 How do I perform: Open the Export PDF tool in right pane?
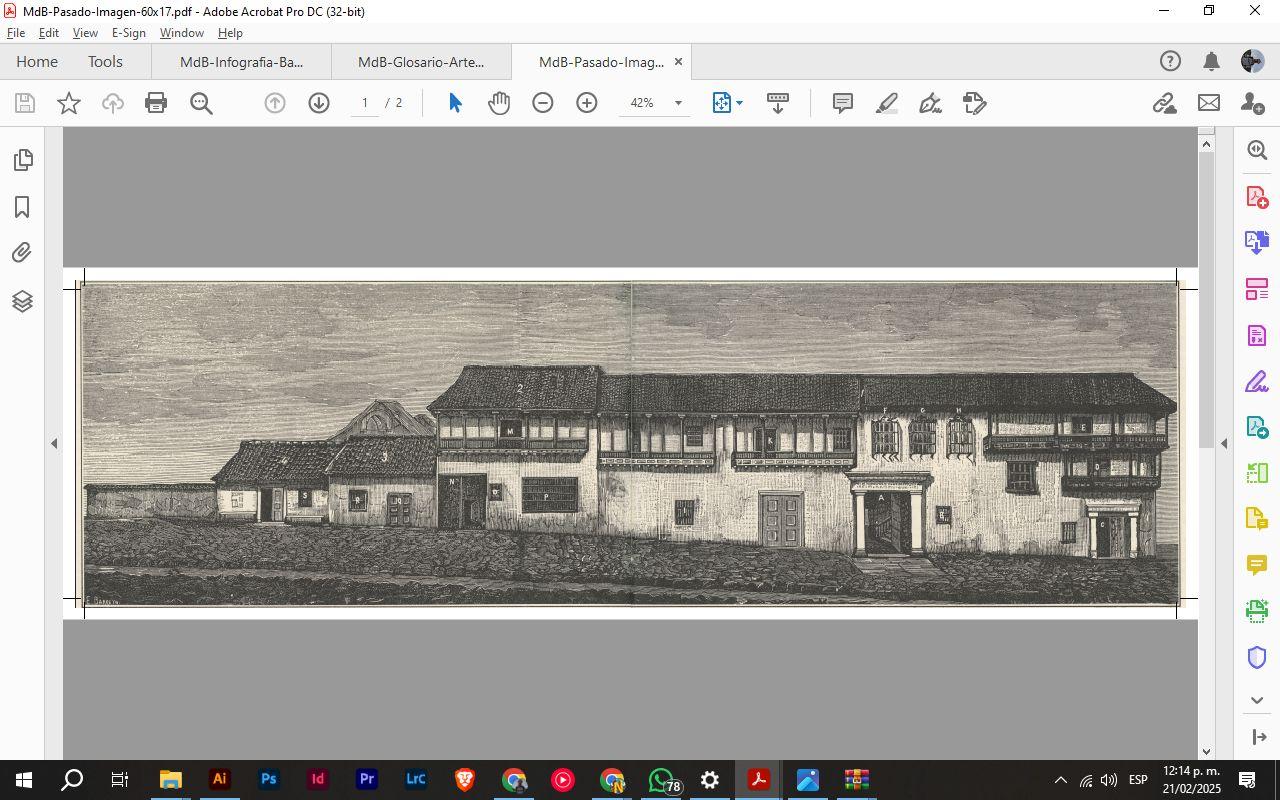[1257, 242]
